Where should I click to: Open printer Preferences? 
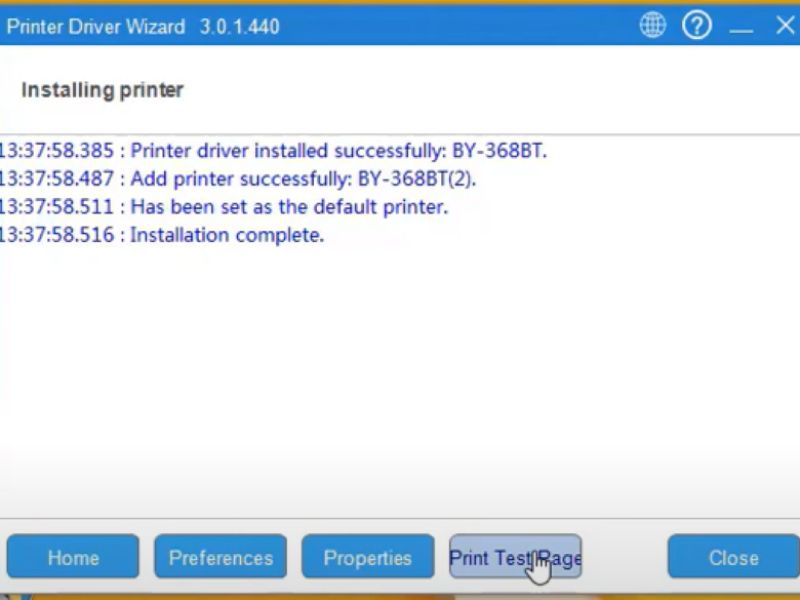pyautogui.click(x=220, y=557)
